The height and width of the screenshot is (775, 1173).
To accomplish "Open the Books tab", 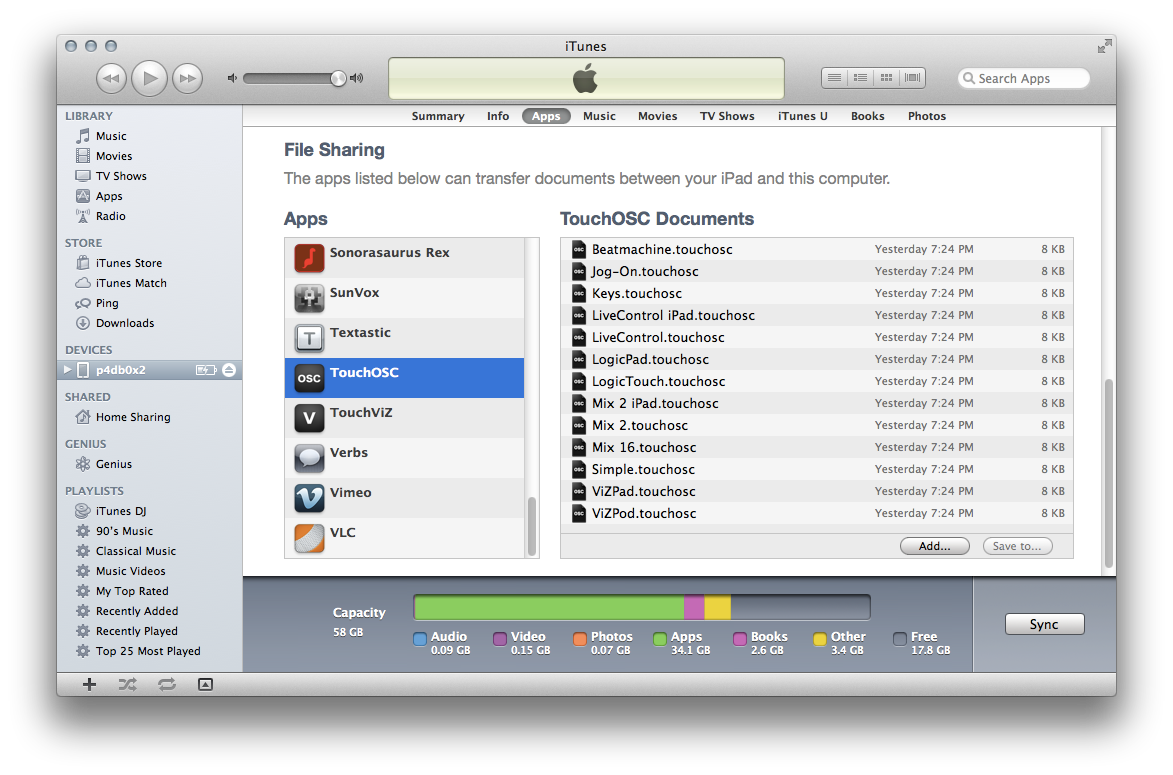I will click(868, 116).
